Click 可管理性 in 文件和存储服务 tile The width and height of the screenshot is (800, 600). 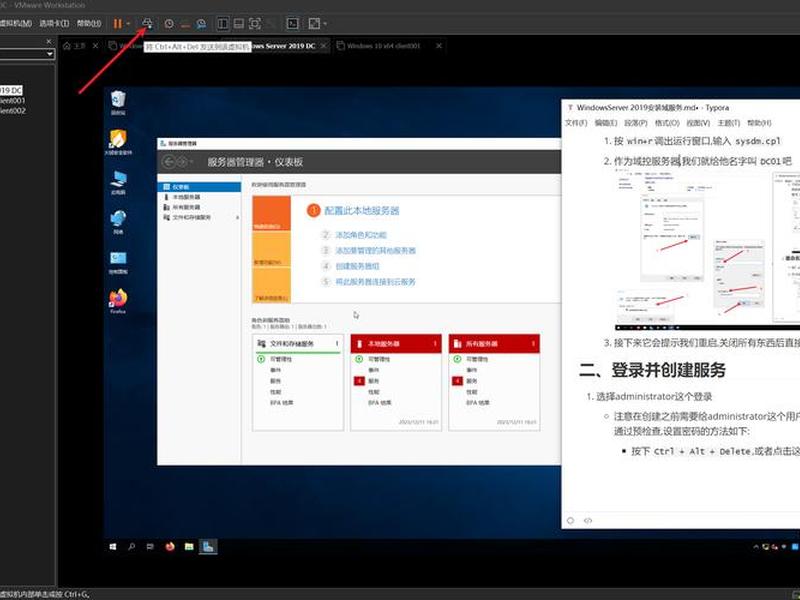[281, 359]
